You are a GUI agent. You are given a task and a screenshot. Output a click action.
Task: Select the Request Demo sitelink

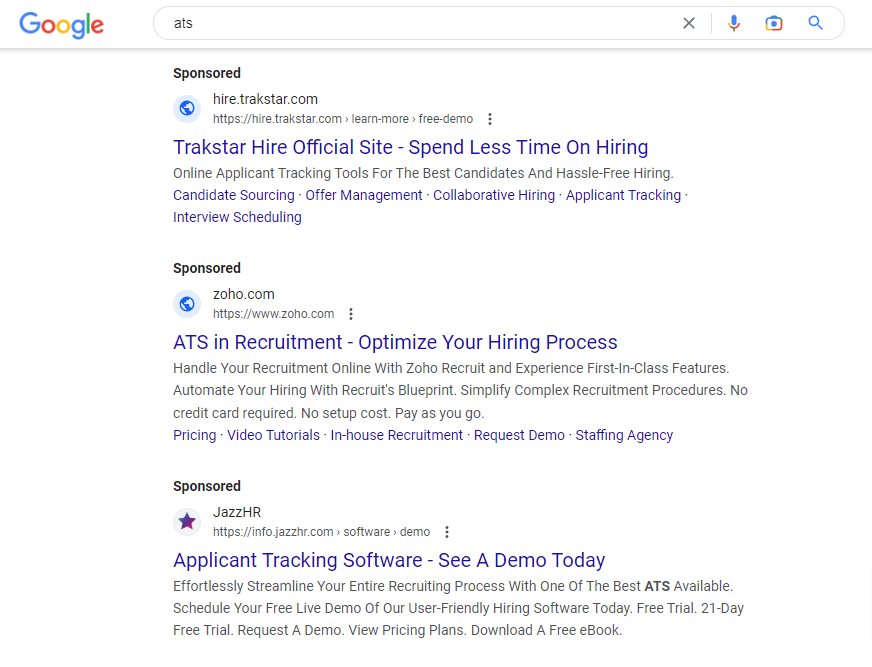(x=519, y=435)
